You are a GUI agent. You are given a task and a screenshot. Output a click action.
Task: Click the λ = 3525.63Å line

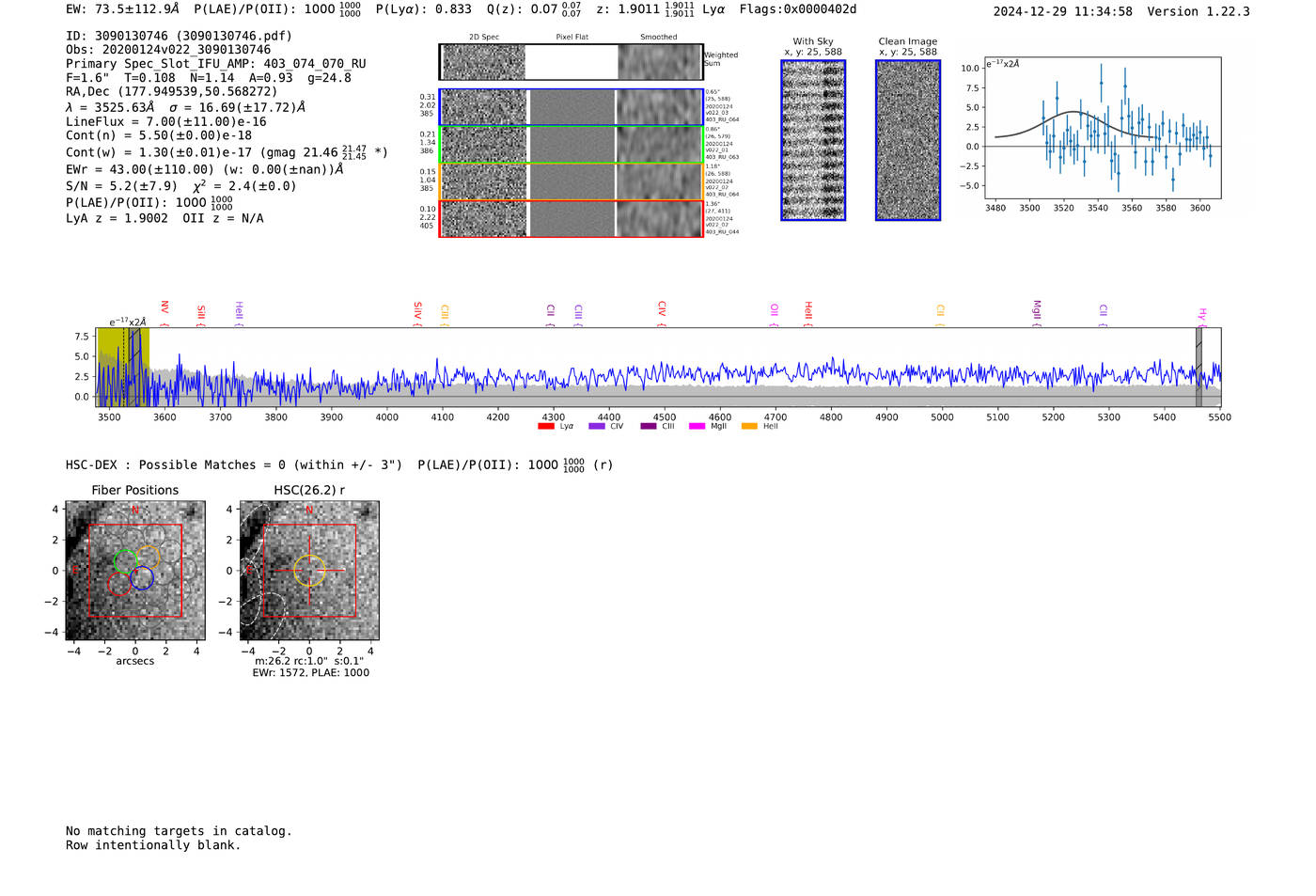[186, 107]
